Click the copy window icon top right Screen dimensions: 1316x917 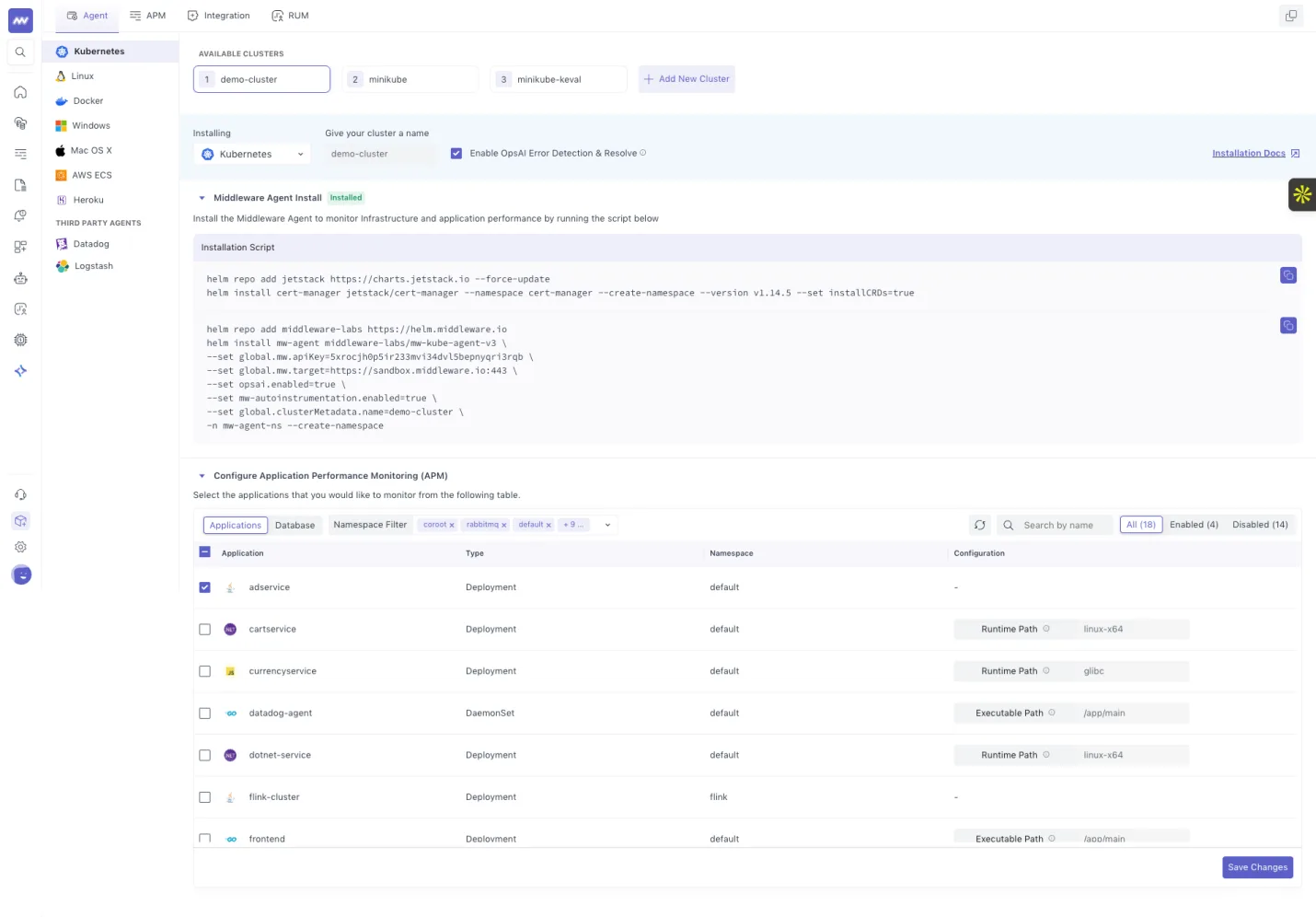coord(1291,16)
